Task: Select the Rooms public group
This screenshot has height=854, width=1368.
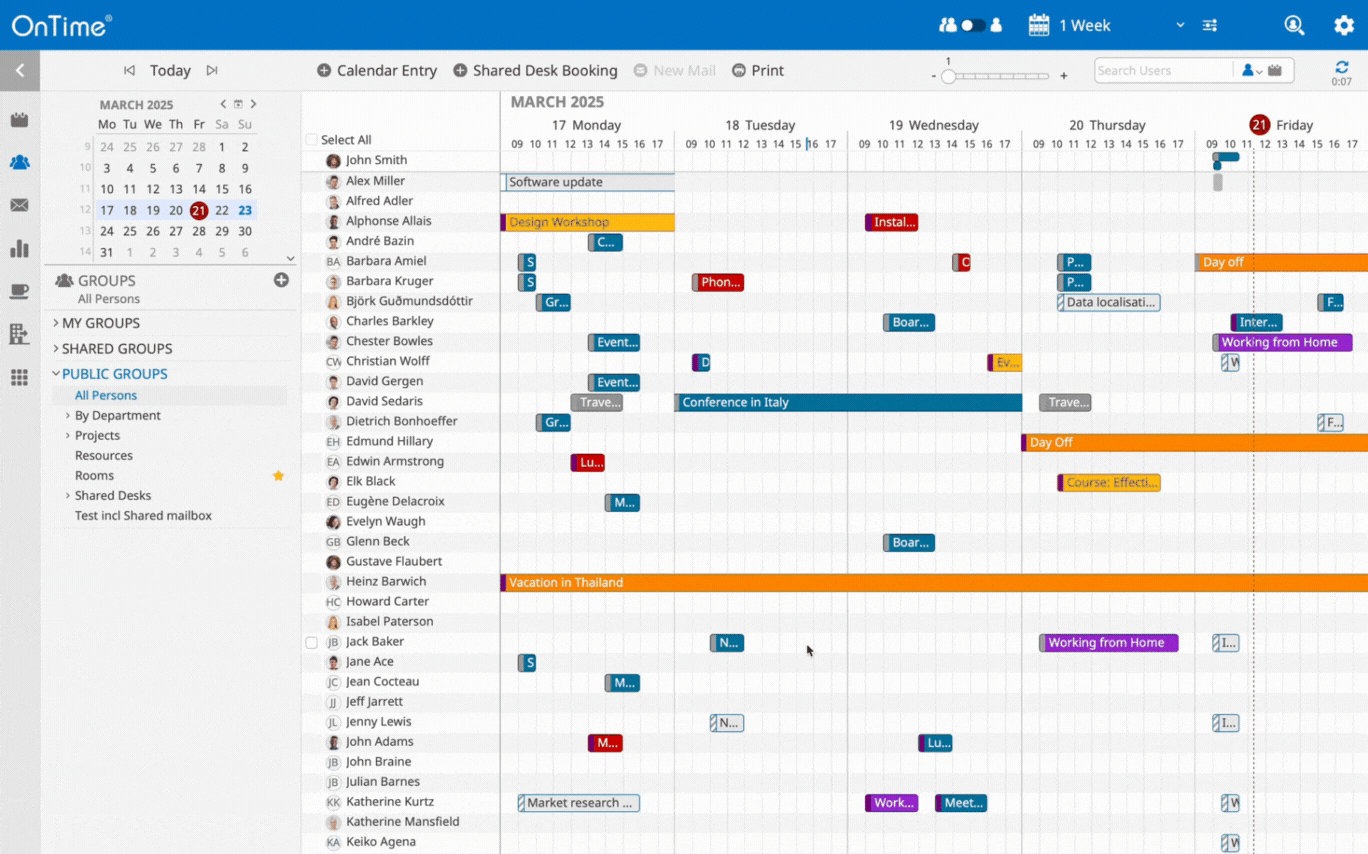Action: click(94, 475)
